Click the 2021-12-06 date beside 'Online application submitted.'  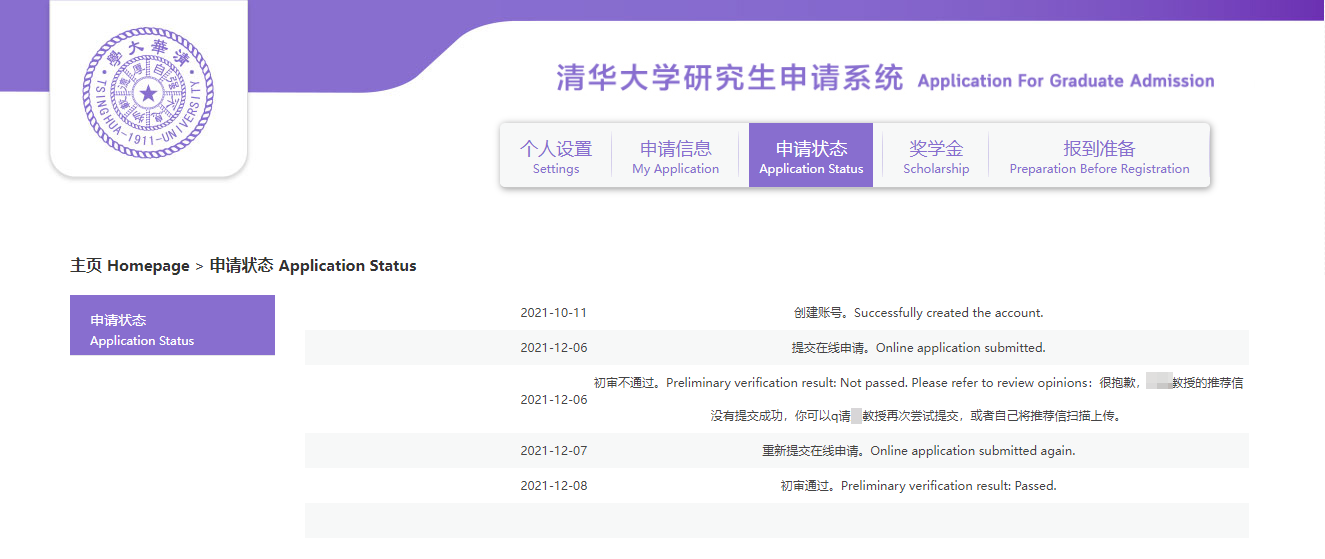554,348
